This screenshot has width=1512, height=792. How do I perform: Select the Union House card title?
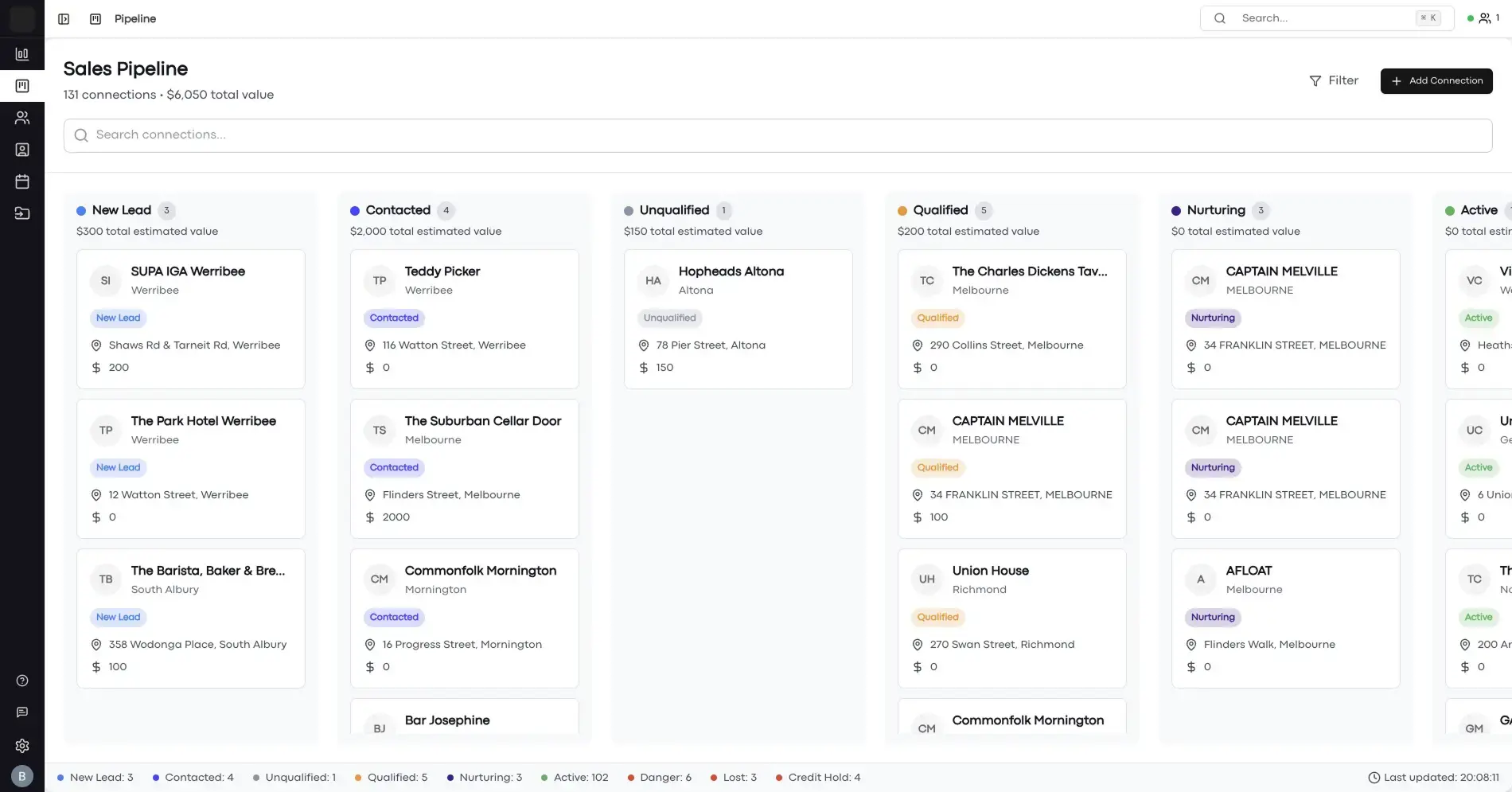(990, 571)
